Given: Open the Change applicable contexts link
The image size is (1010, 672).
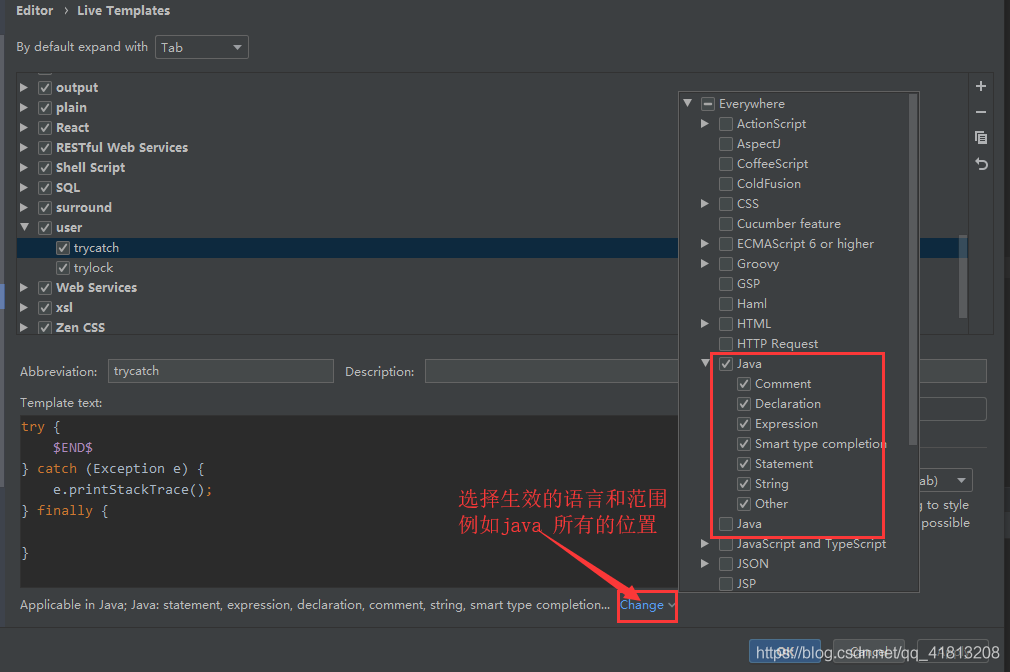Looking at the screenshot, I should [x=647, y=605].
